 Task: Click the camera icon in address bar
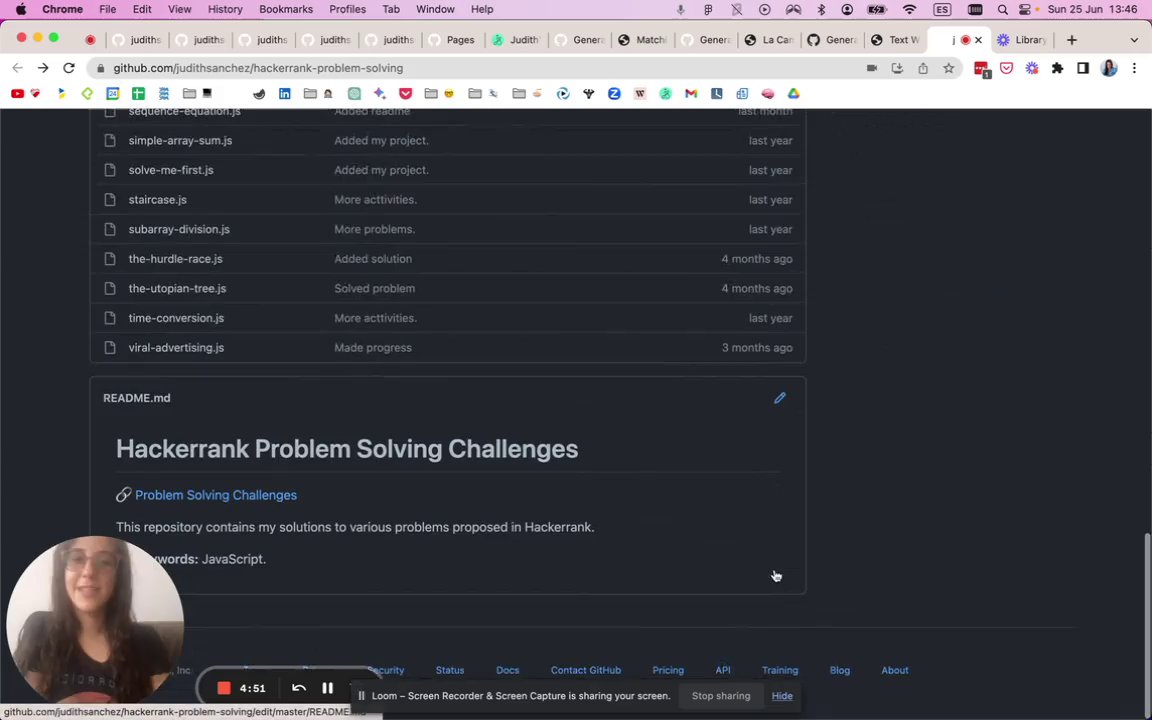click(x=872, y=68)
